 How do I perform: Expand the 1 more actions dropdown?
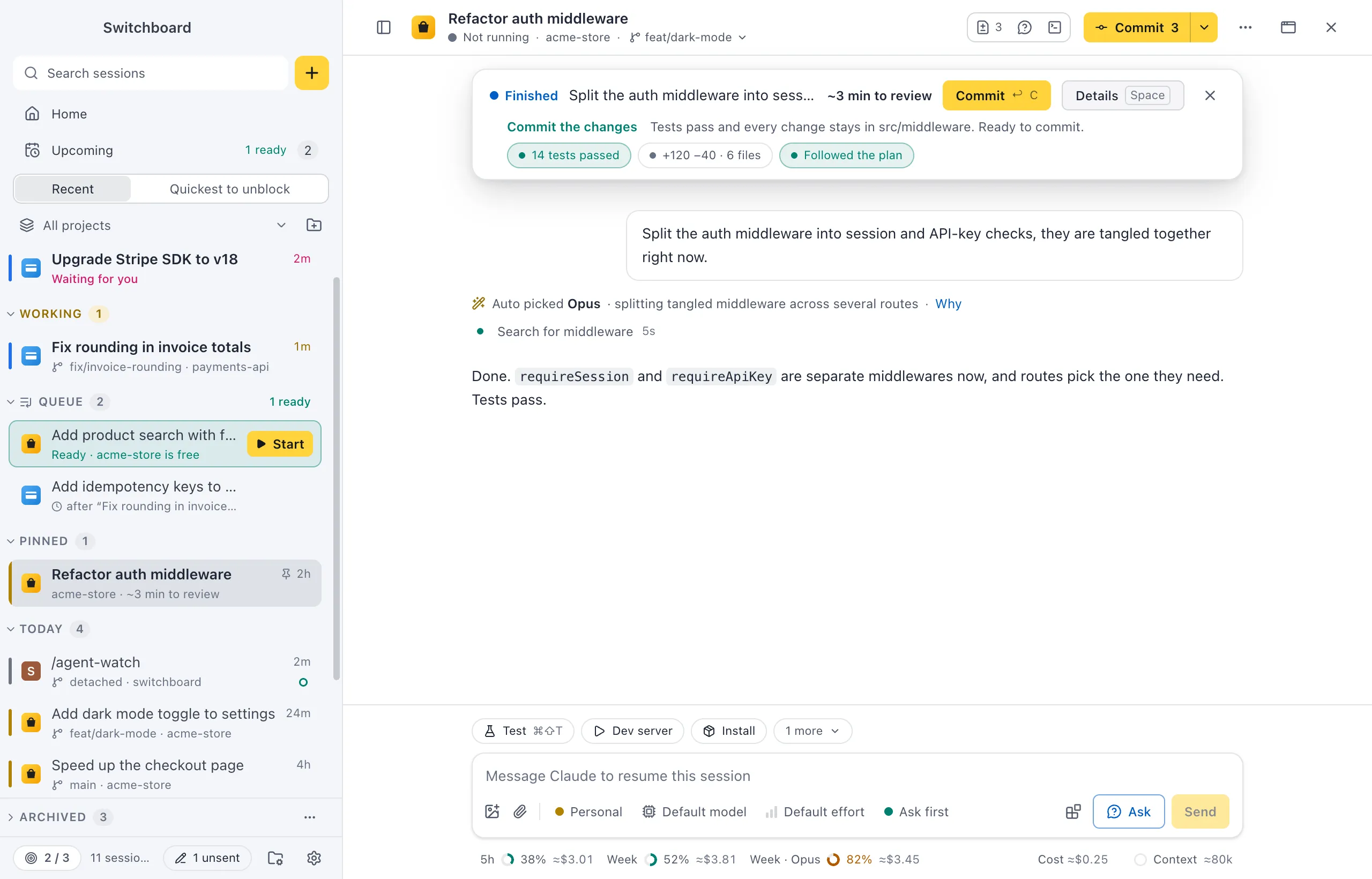coord(812,731)
